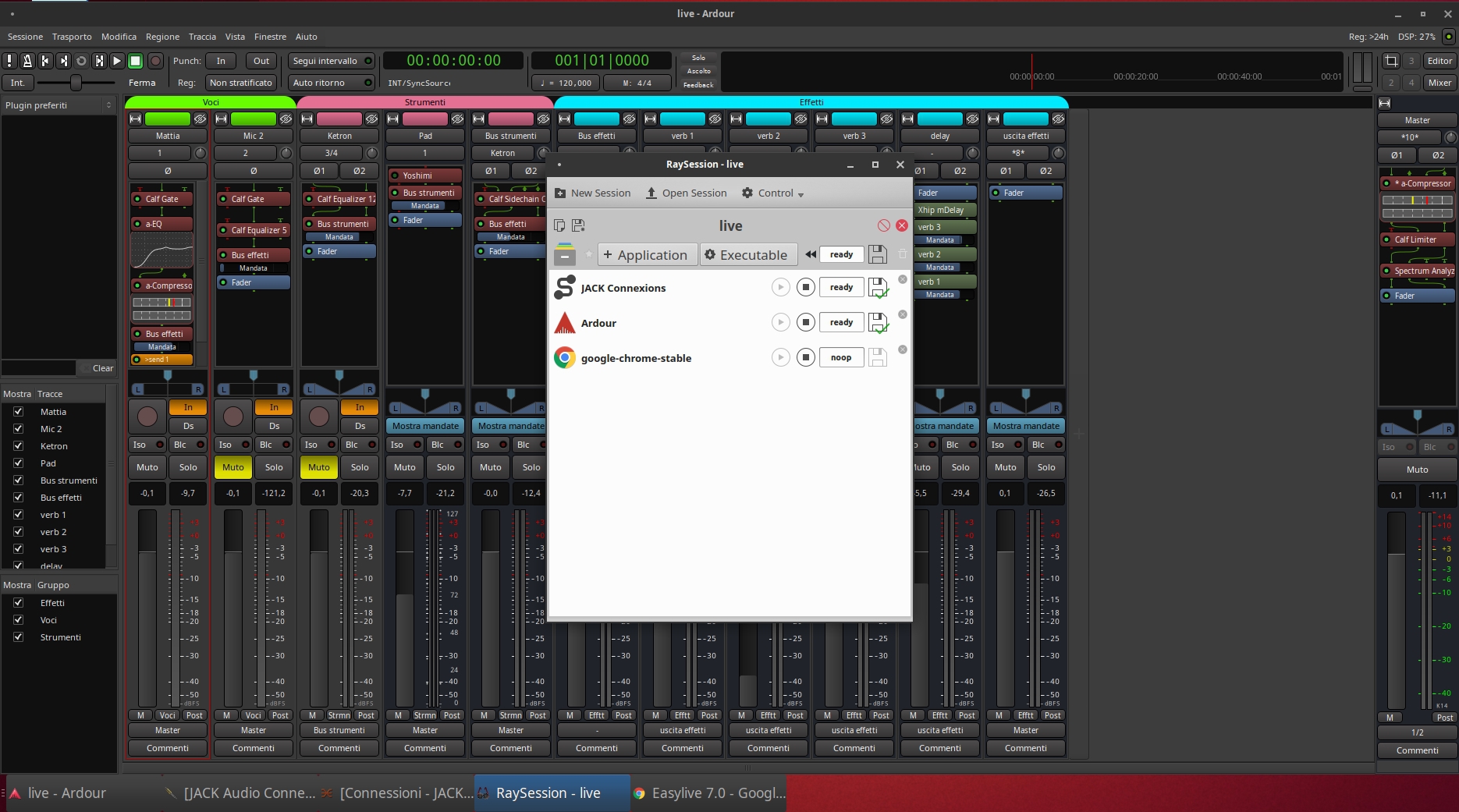Toggle the metronome click icon in Ardour
The image size is (1459, 812).
(x=27, y=61)
